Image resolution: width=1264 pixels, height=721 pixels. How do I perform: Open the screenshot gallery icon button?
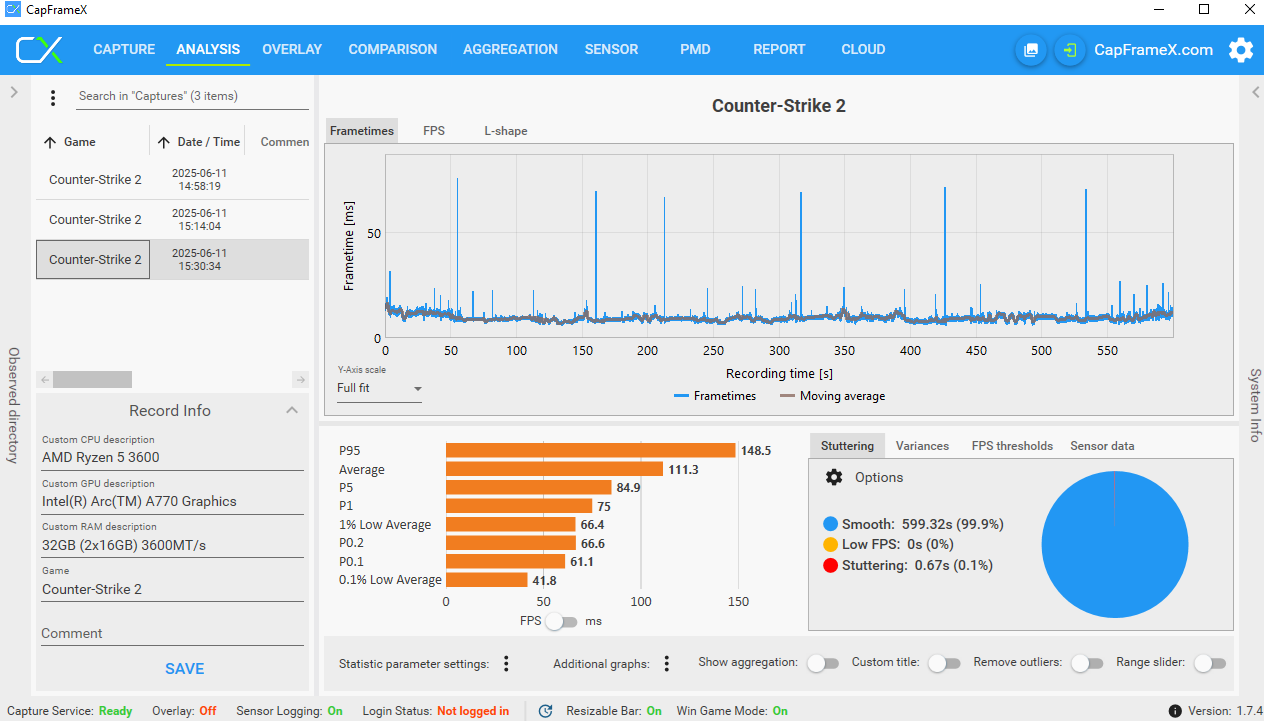[1031, 50]
